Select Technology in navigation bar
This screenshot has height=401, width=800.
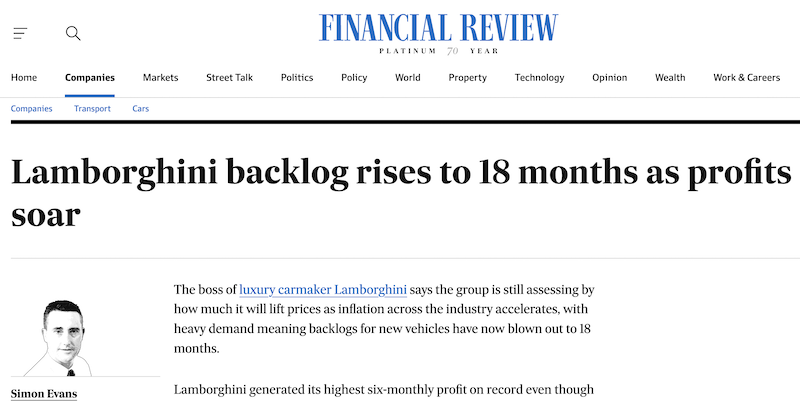(x=539, y=78)
